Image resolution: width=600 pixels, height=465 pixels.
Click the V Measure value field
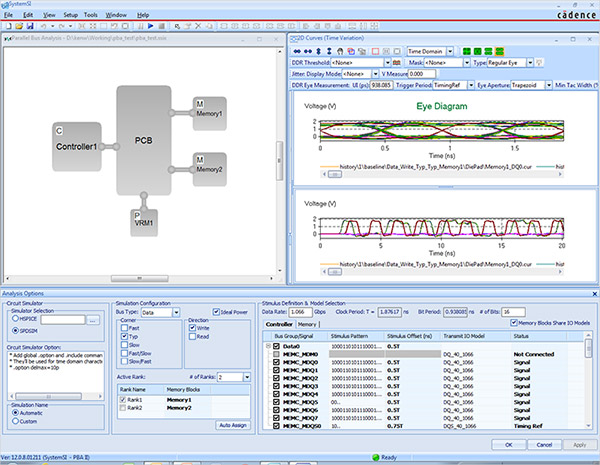pos(422,74)
